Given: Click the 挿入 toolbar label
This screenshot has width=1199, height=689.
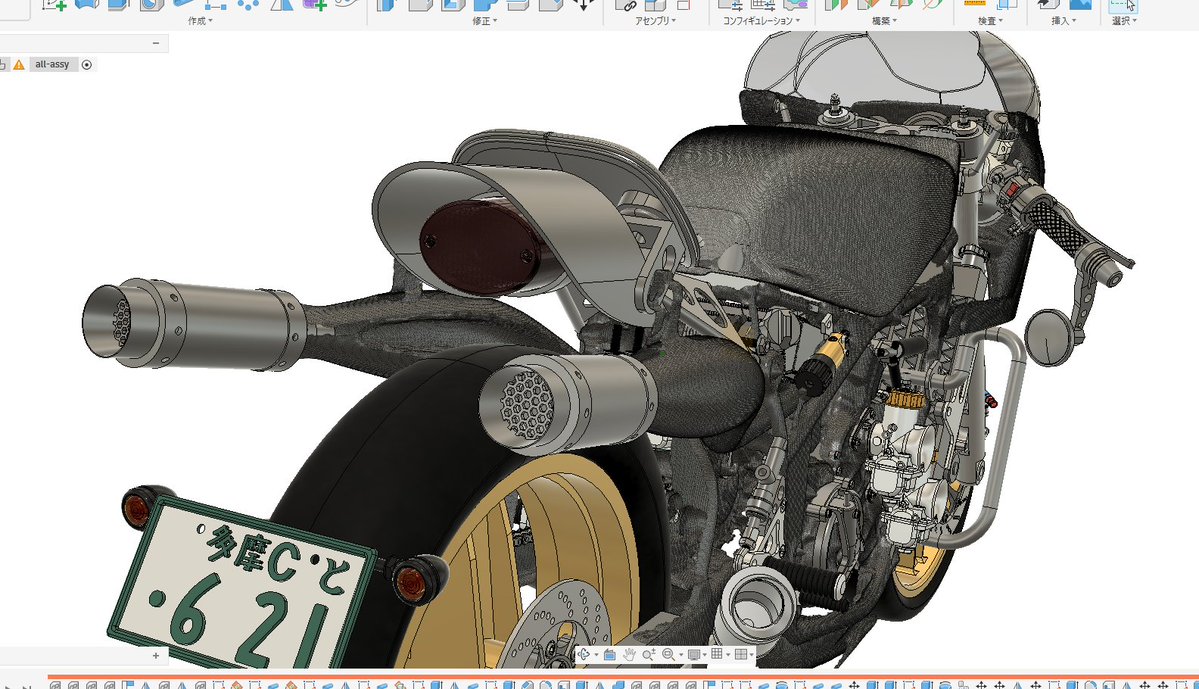Looking at the screenshot, I should click(x=1064, y=21).
